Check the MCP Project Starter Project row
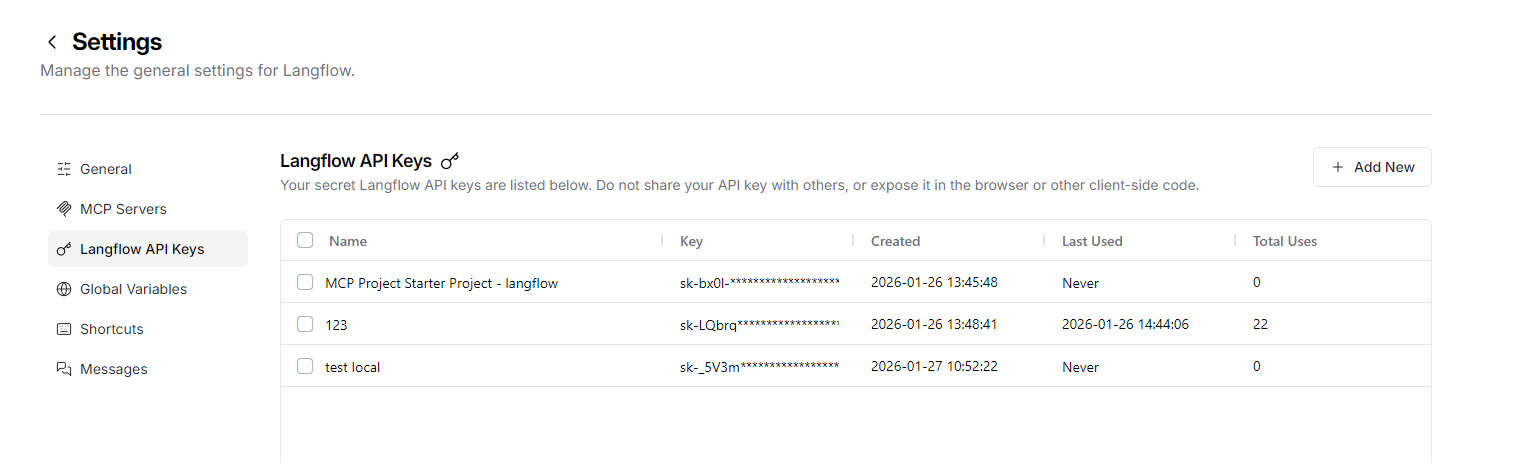This screenshot has height=463, width=1527. (x=305, y=282)
